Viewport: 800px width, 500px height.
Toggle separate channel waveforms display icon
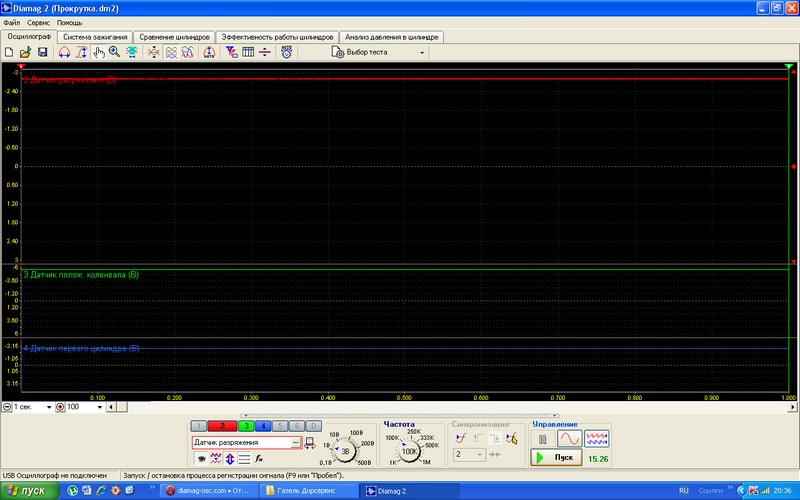[x=171, y=52]
